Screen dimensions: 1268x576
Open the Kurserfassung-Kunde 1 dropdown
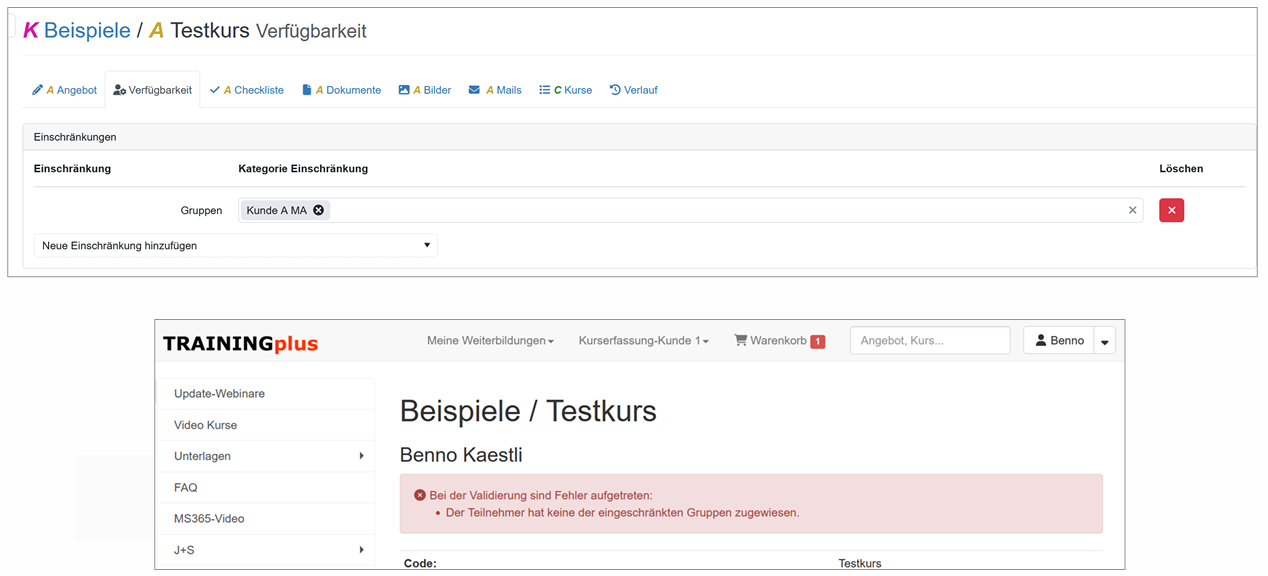[x=644, y=341]
